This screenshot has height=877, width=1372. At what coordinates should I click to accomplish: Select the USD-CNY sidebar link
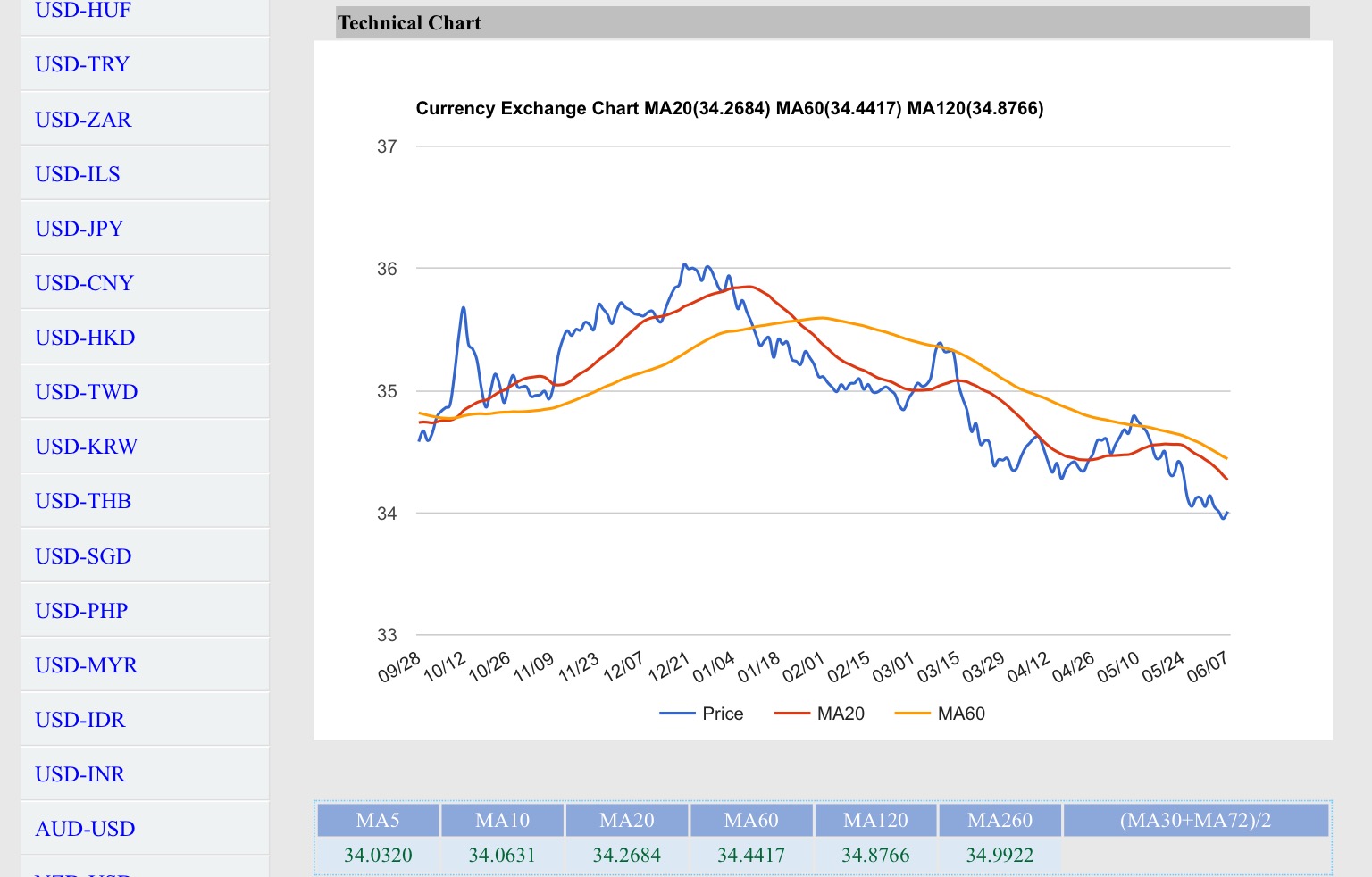(x=84, y=282)
